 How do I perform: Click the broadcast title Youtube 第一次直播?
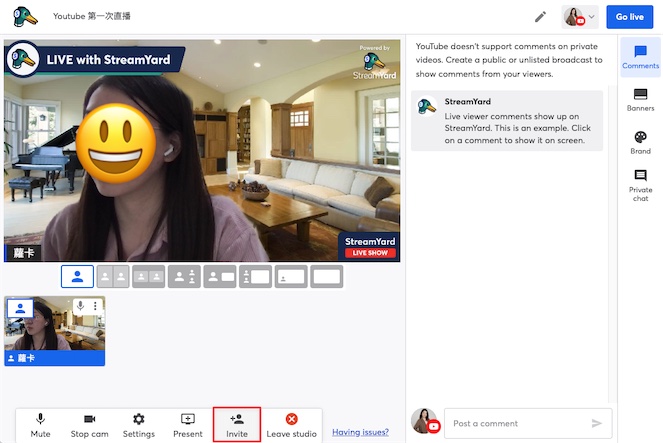point(92,16)
